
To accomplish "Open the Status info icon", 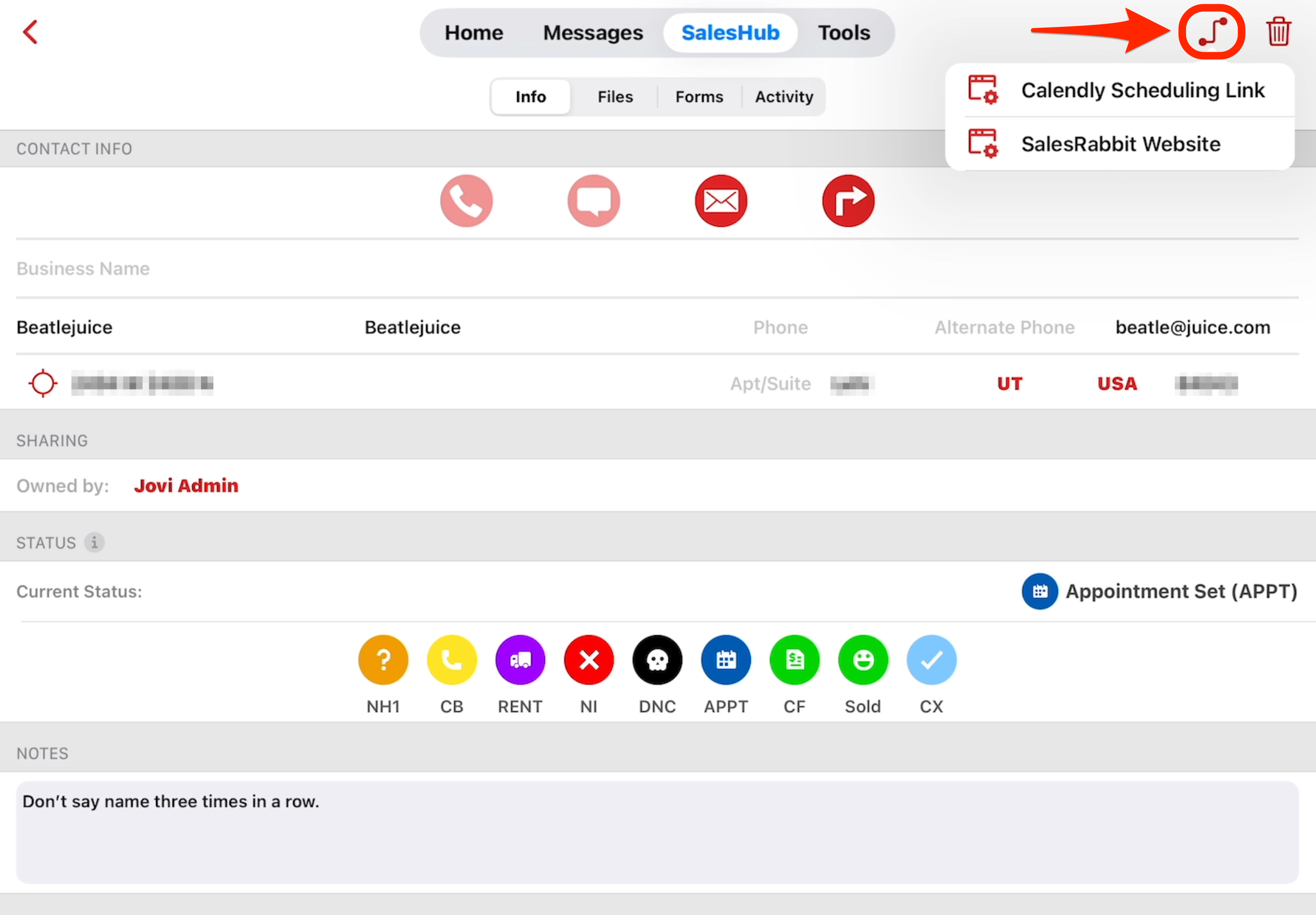I will 94,542.
